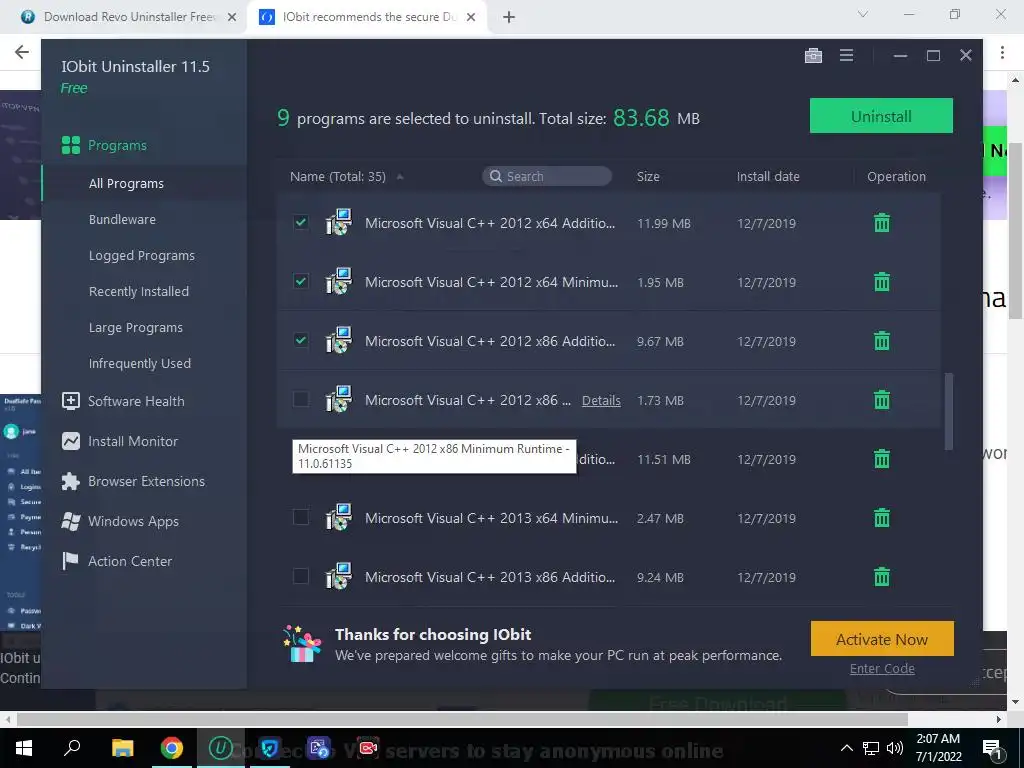Show Large Programs list

point(136,327)
